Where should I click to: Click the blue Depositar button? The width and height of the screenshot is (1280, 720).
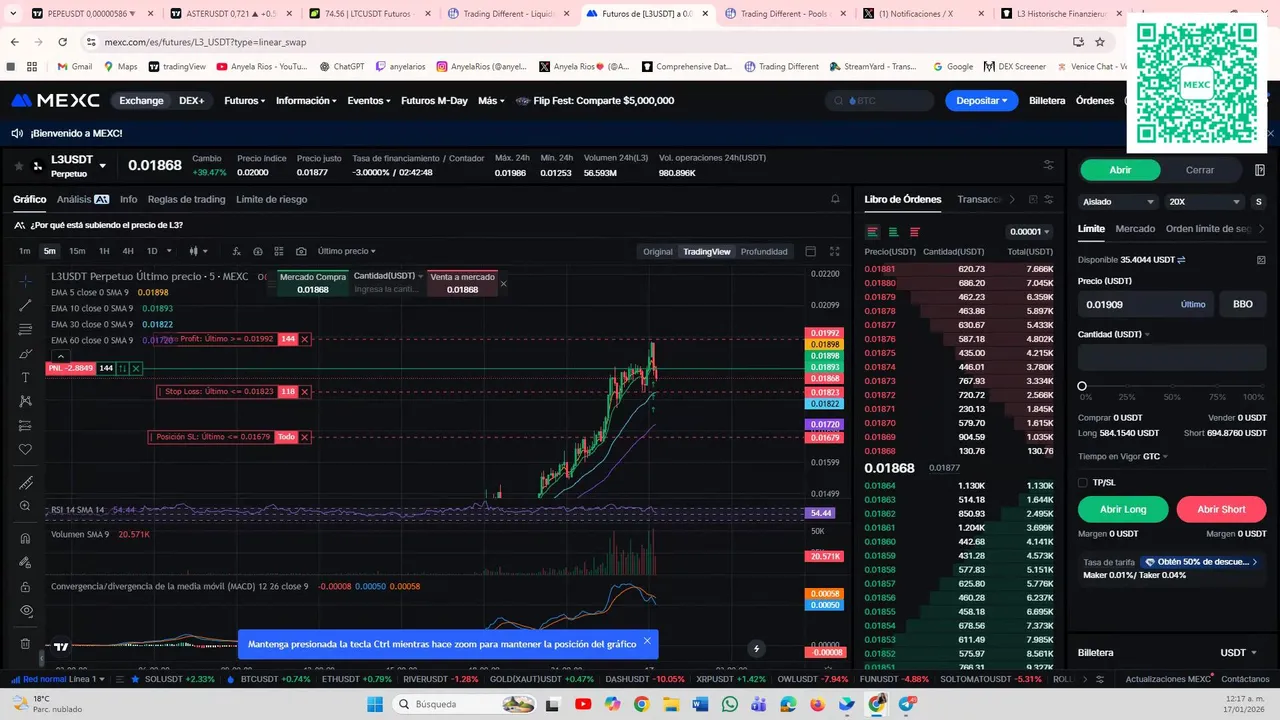click(x=981, y=100)
